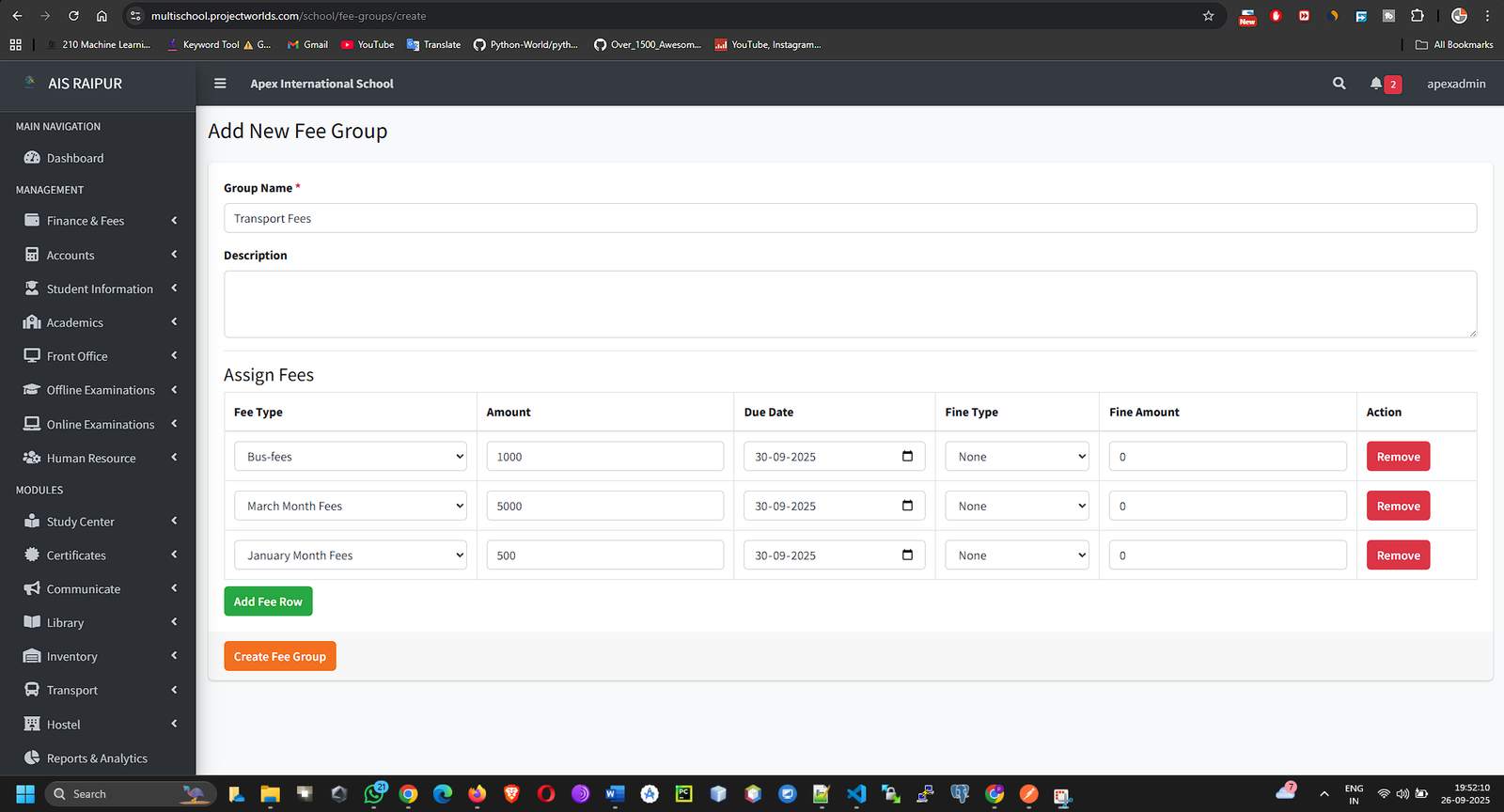
Task: Open the January Month Fees type dropdown
Action: [x=350, y=555]
